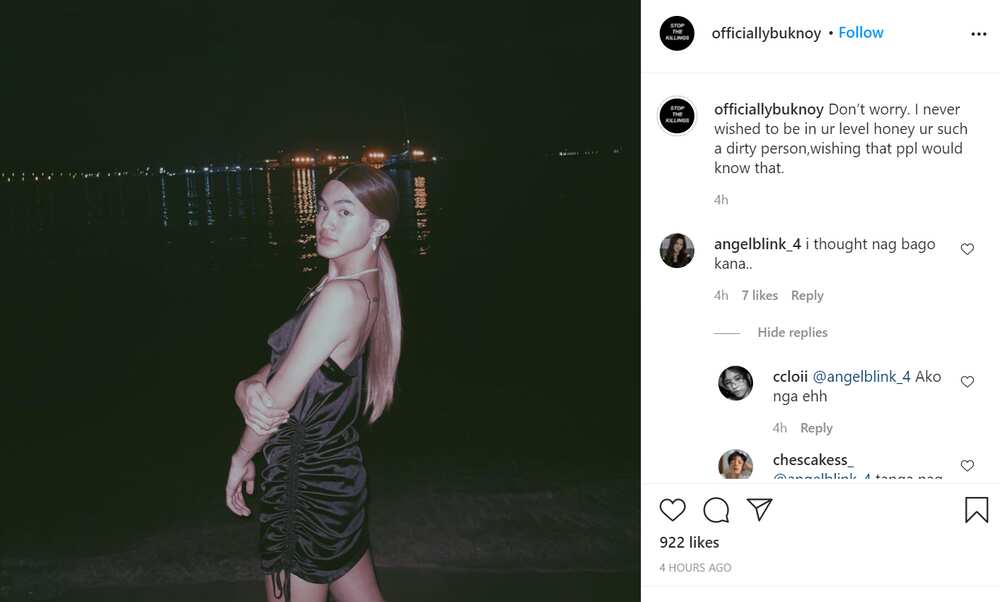Open chescakess_ username profile

812,460
